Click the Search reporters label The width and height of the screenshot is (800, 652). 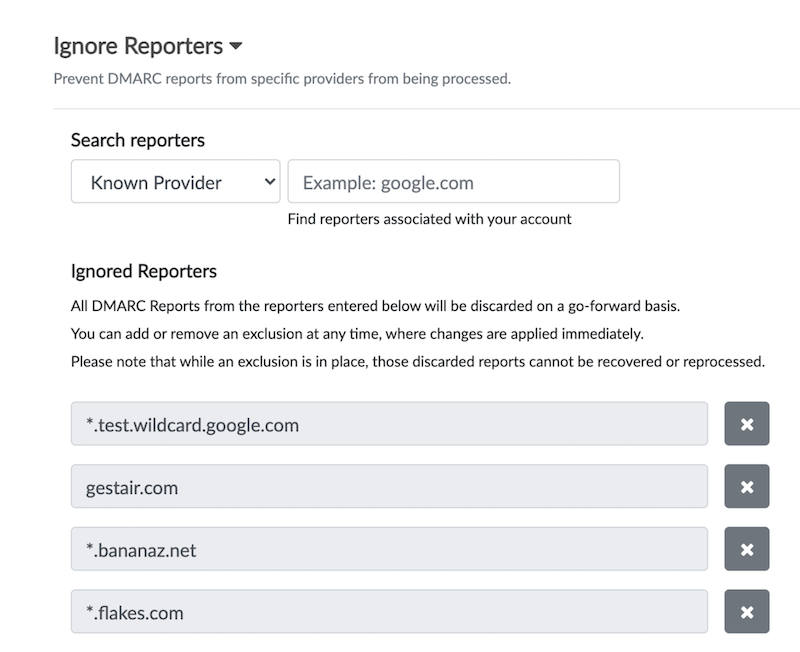pos(138,140)
